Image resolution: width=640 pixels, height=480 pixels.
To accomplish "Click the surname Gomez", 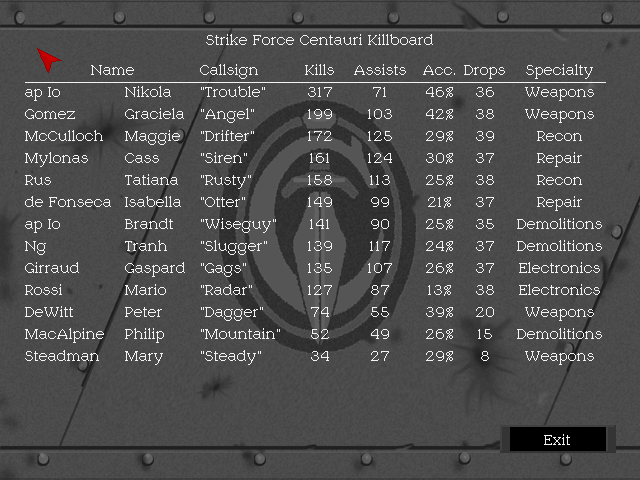I will point(50,114).
